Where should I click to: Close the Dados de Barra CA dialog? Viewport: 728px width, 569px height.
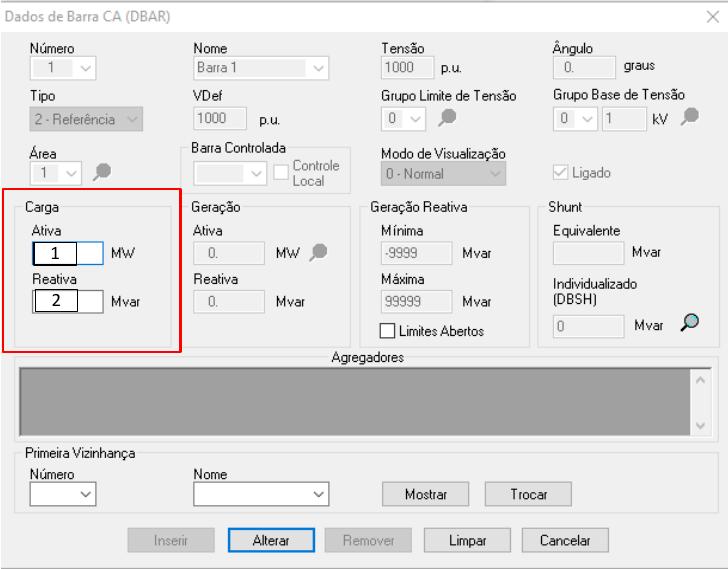tap(712, 16)
